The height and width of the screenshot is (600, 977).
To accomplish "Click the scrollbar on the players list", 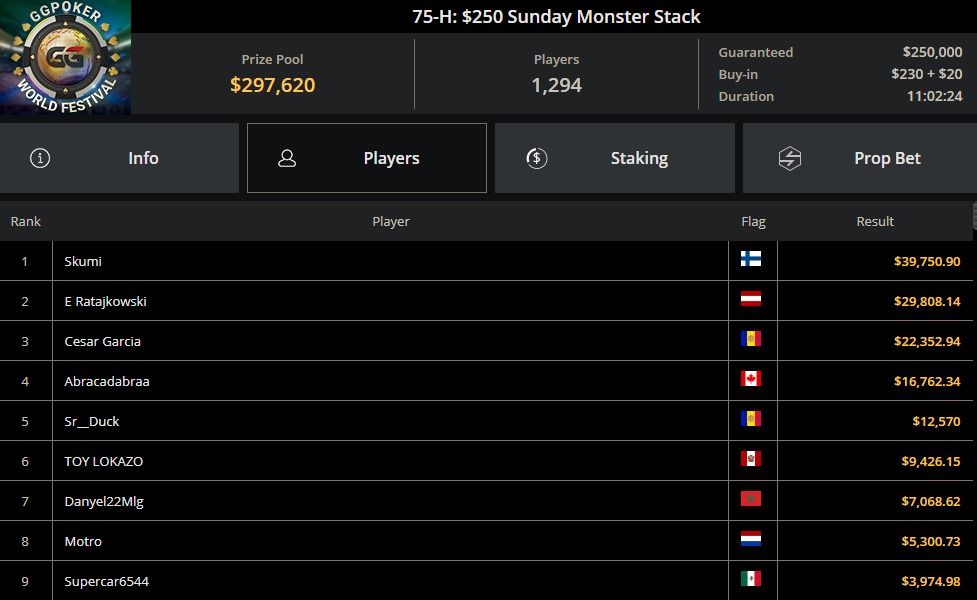I will click(973, 215).
